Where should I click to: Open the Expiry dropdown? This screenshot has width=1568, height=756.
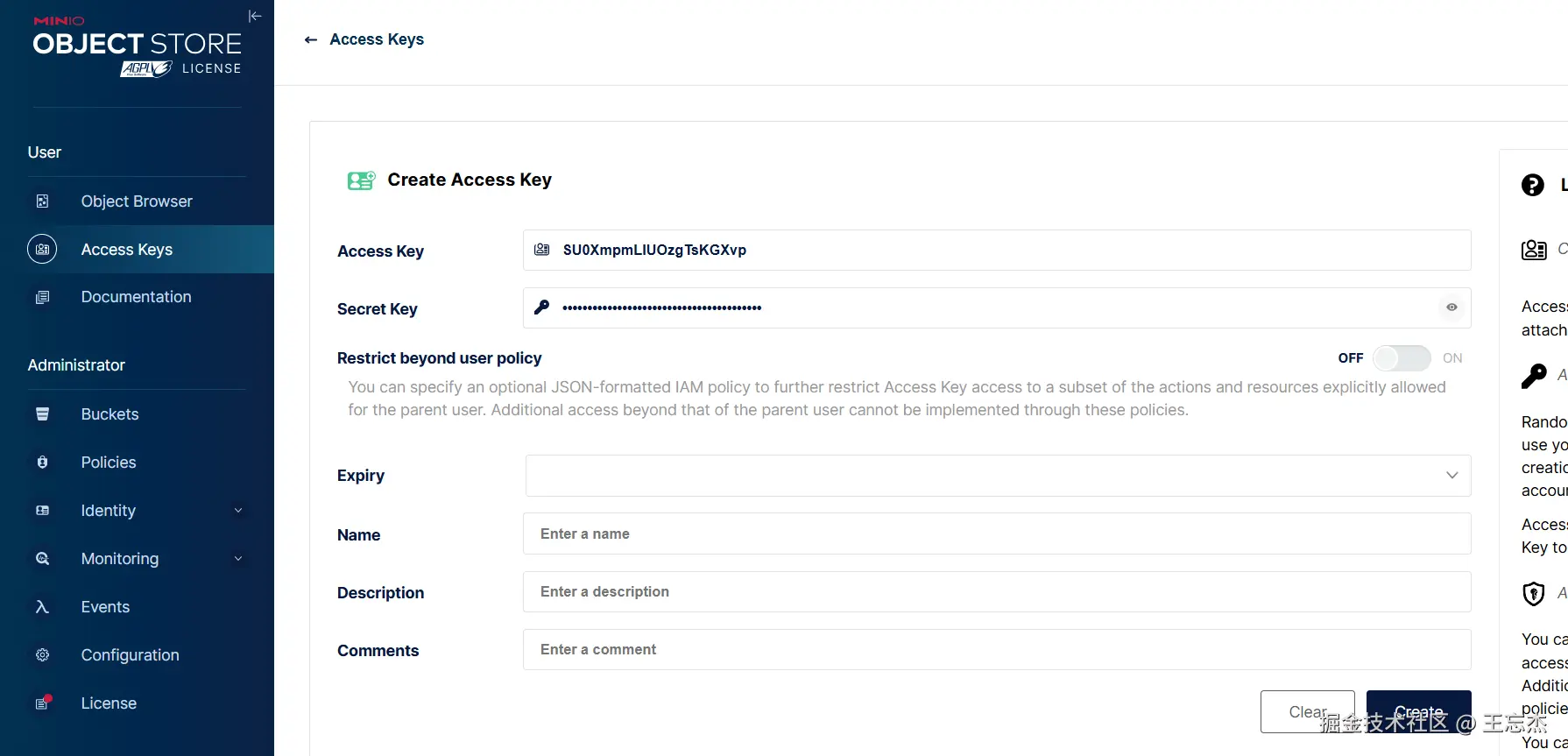997,476
